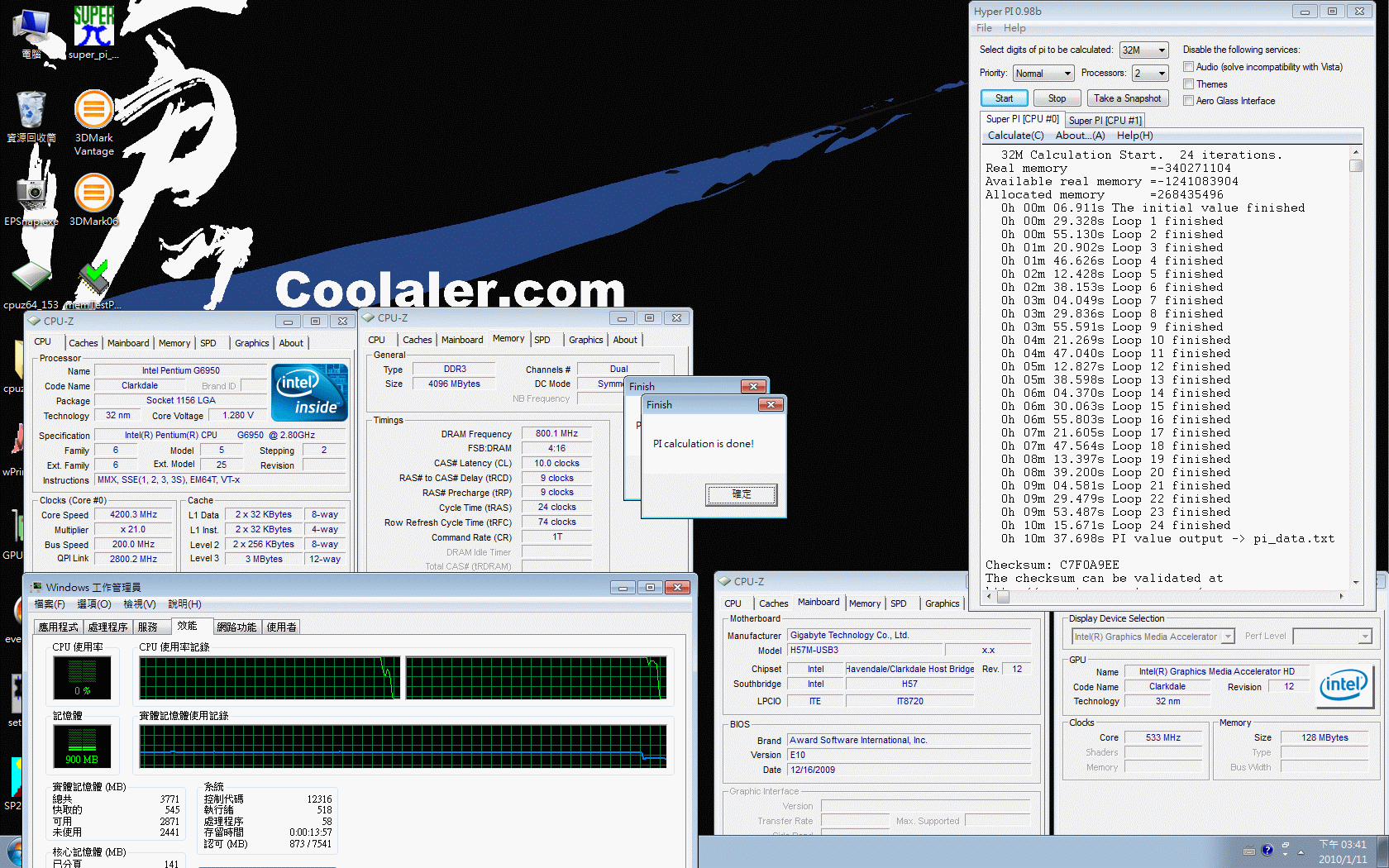The image size is (1389, 868).
Task: Click the Show desktop strip on taskbar
Action: tap(1382, 851)
